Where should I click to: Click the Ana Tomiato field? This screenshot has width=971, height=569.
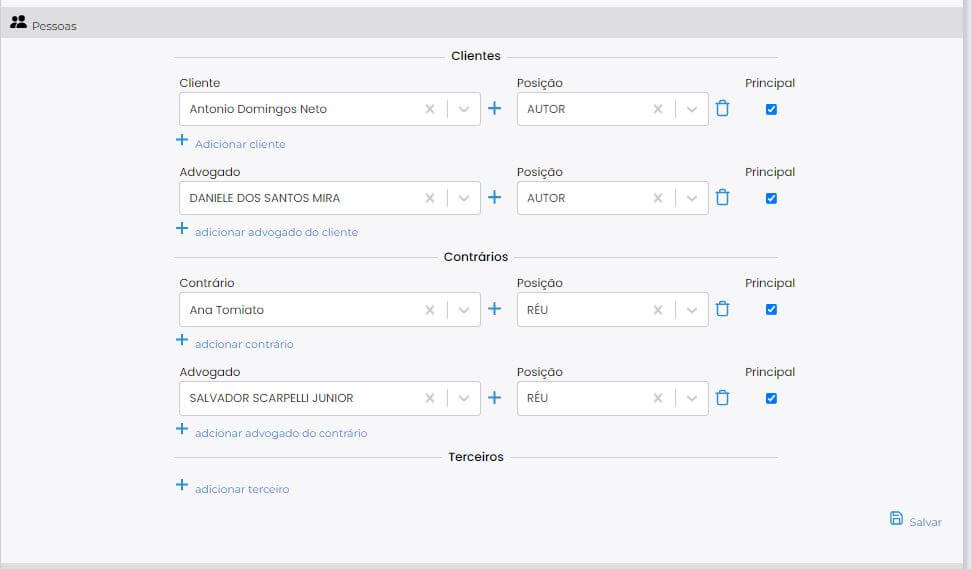[x=330, y=310]
